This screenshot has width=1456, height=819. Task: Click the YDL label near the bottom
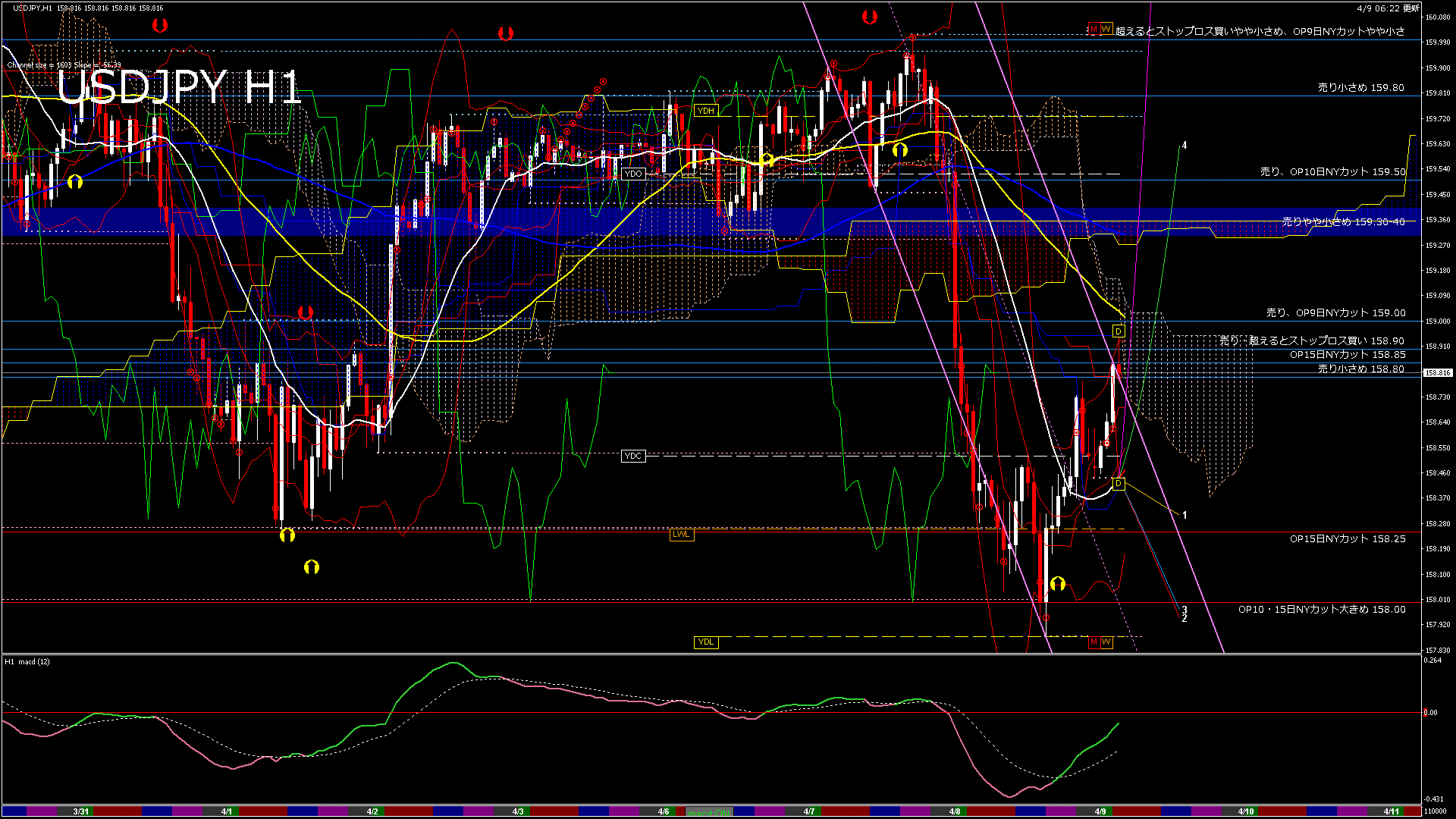pos(706,642)
